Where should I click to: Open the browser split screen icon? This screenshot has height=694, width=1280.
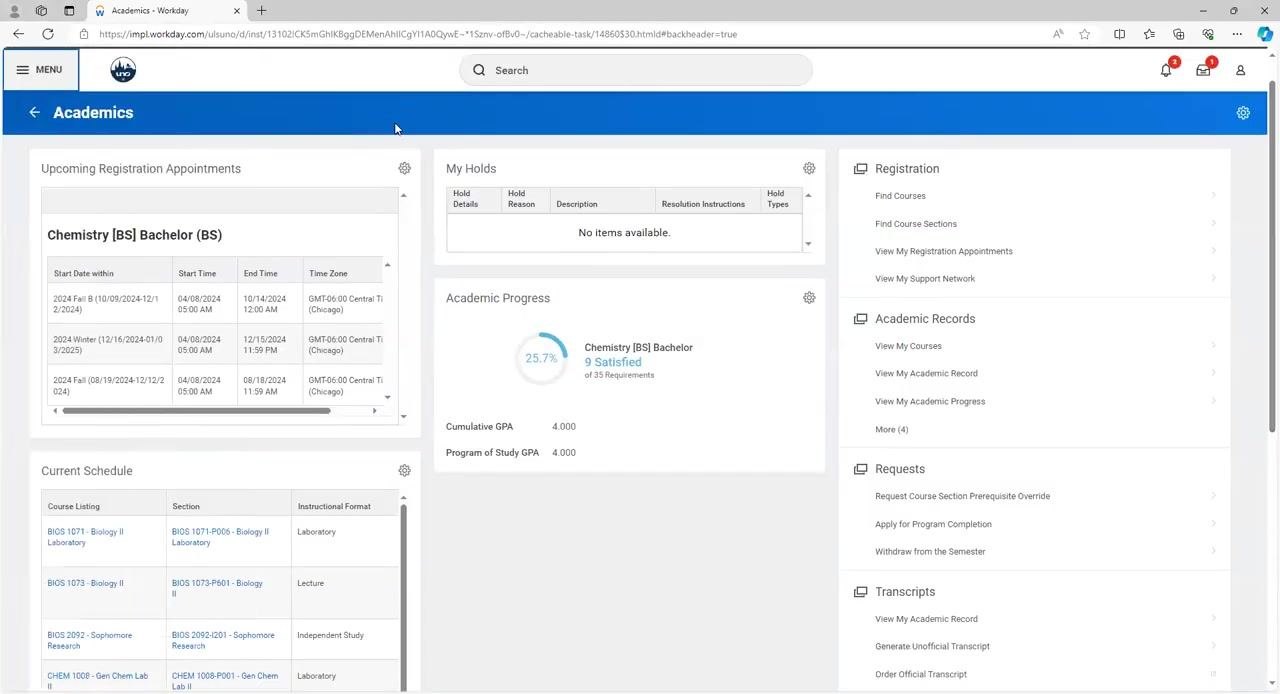(x=1119, y=34)
